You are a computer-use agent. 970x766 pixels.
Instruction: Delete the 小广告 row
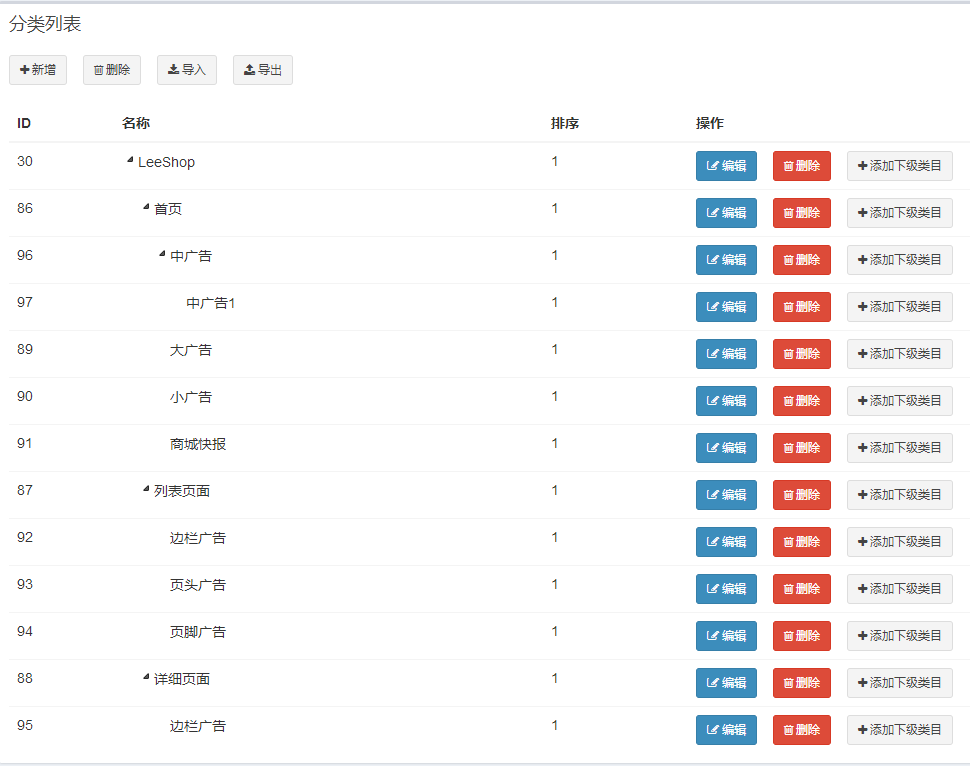pyautogui.click(x=802, y=401)
